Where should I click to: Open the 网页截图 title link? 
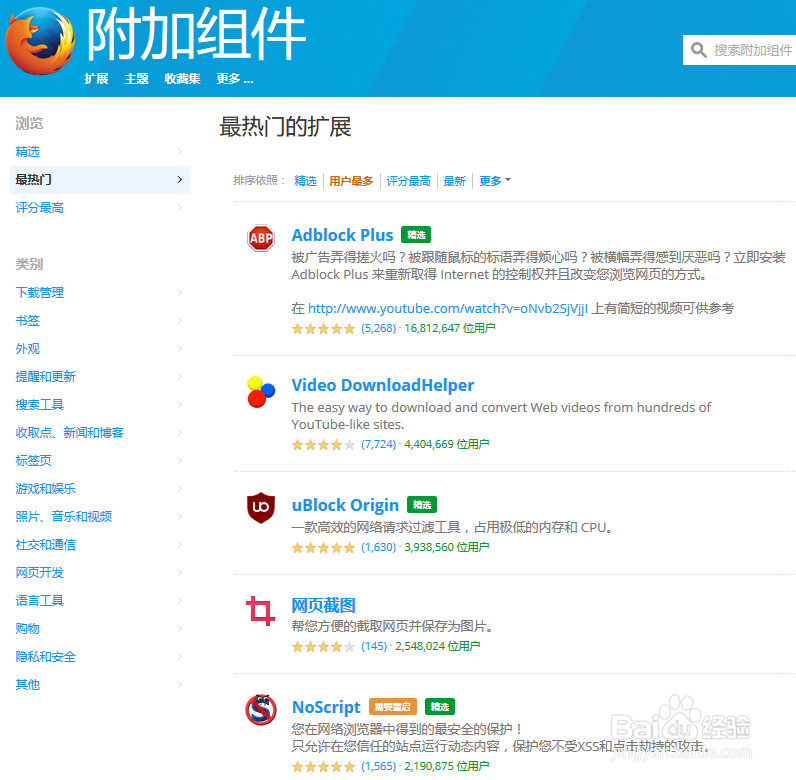(x=323, y=605)
